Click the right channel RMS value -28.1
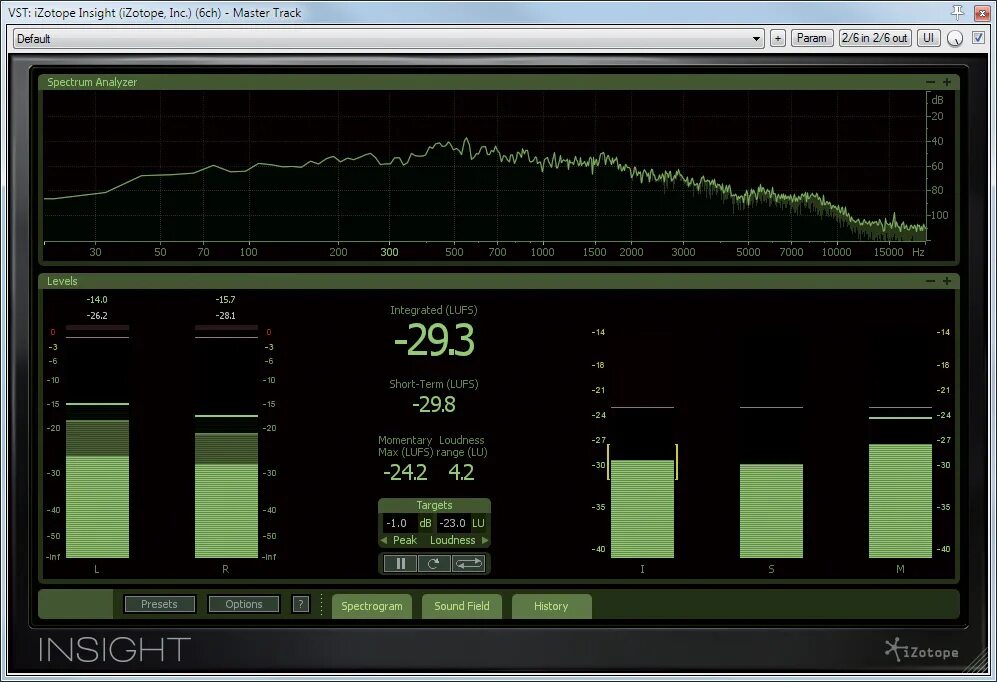This screenshot has height=682, width=997. (225, 315)
